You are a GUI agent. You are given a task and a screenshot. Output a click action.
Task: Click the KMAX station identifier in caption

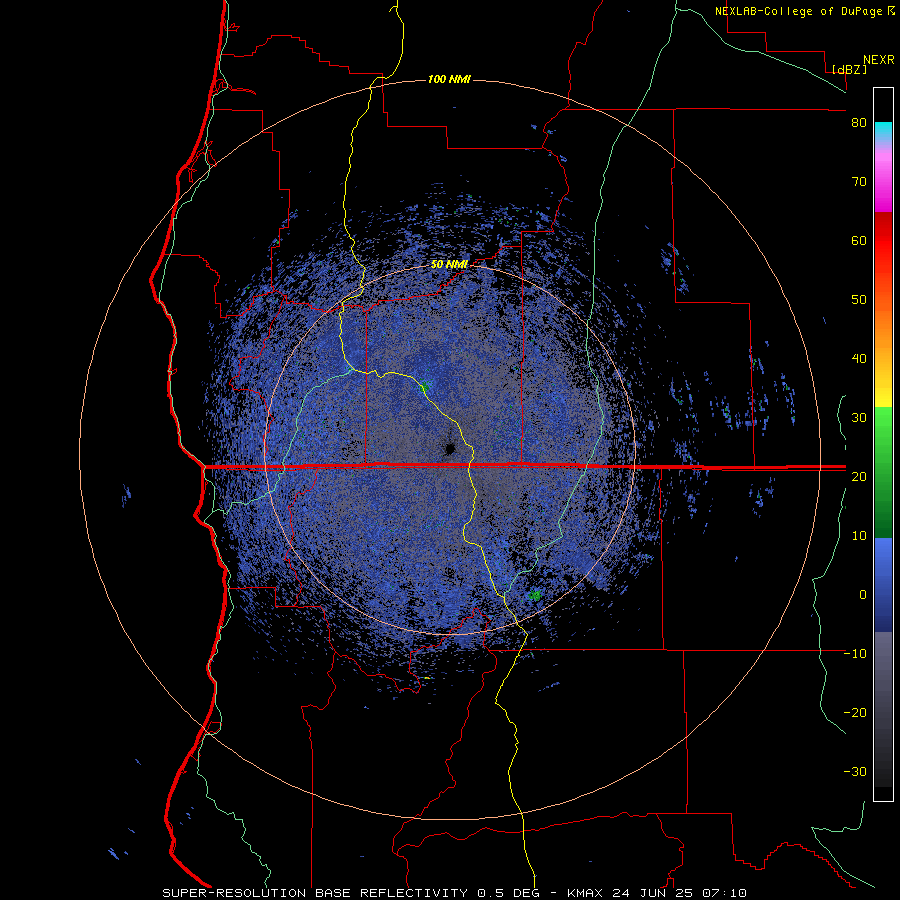585,893
